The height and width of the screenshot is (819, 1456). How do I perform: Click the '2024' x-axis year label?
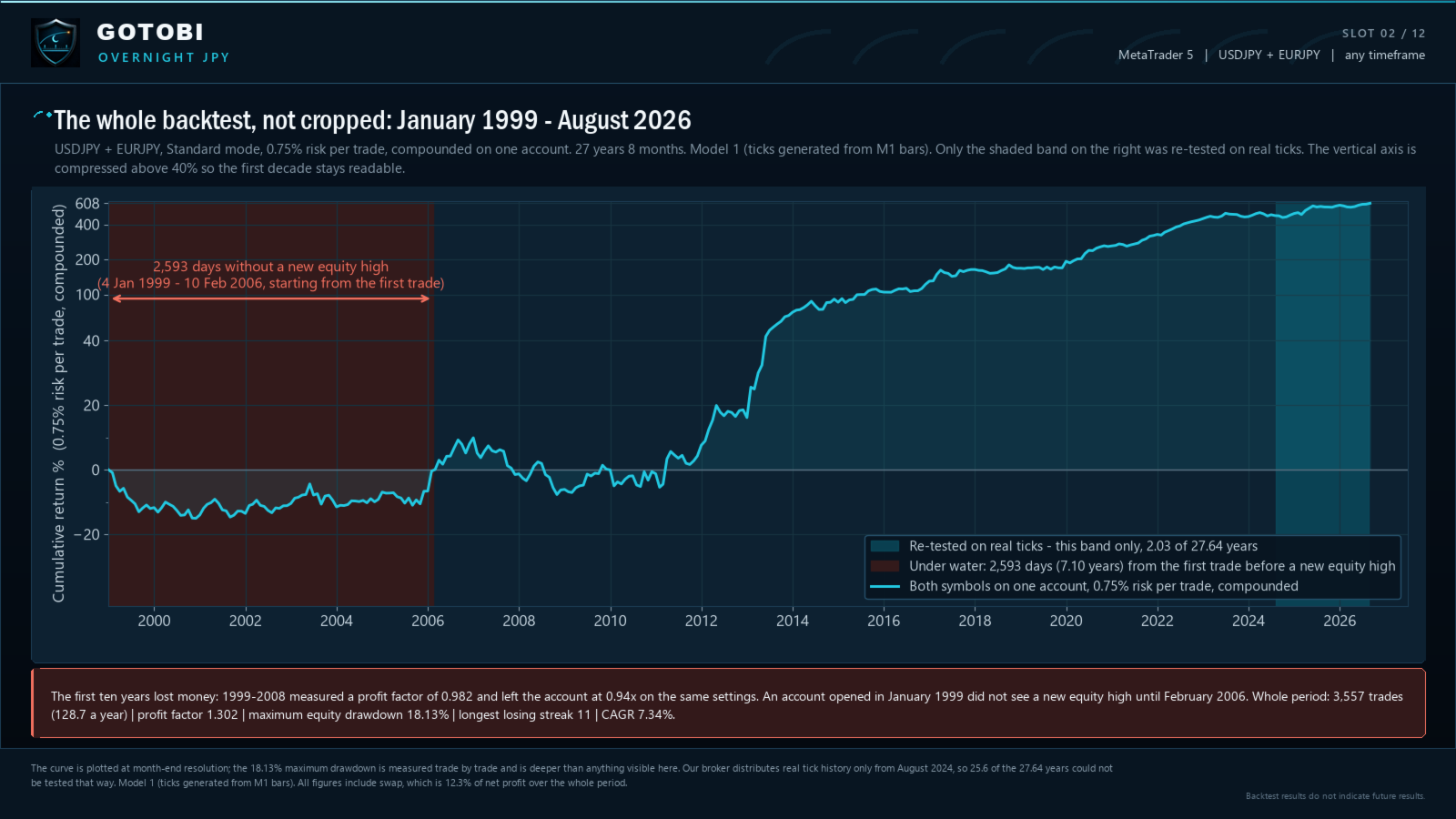tap(1249, 621)
